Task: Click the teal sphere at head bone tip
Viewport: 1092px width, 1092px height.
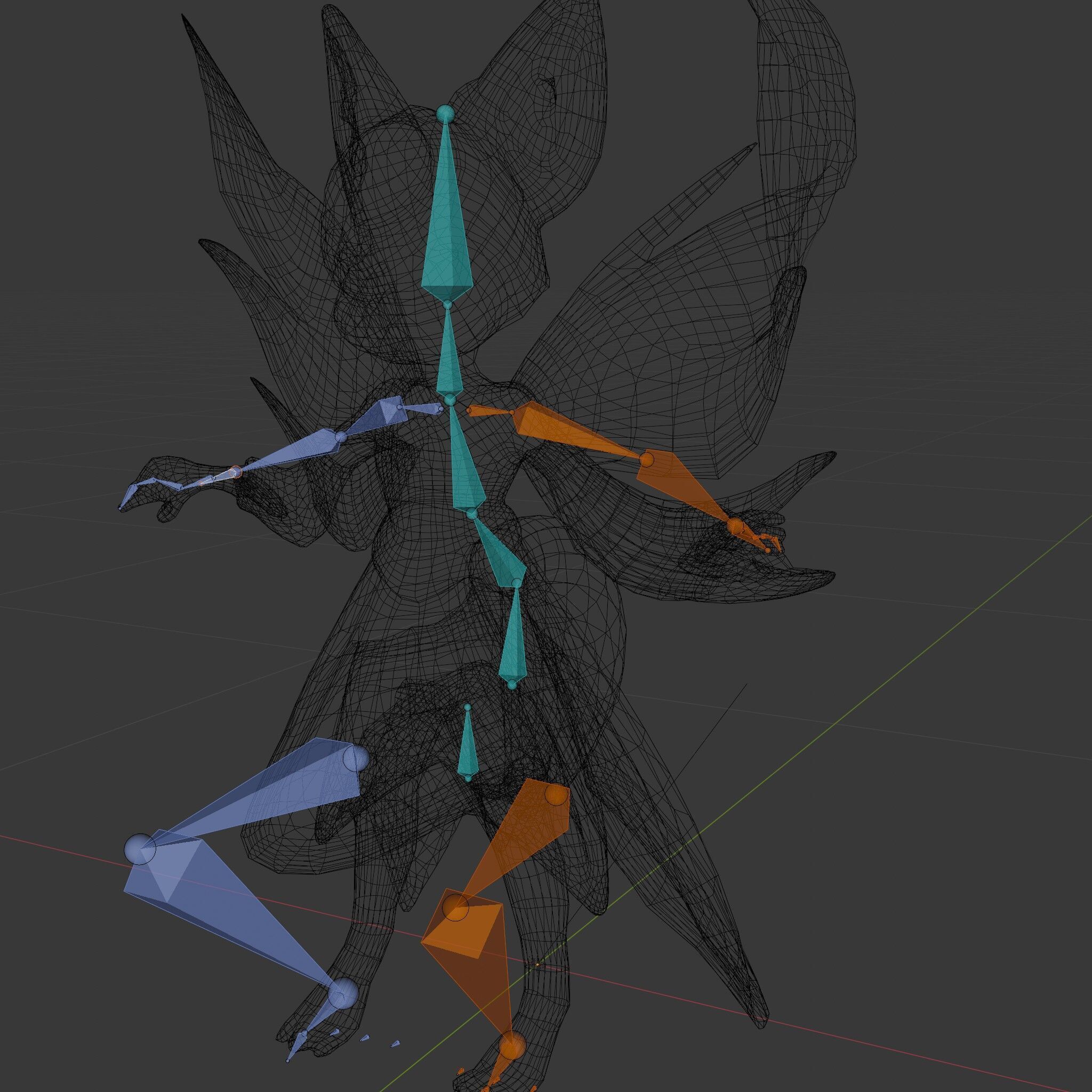Action: pyautogui.click(x=445, y=113)
